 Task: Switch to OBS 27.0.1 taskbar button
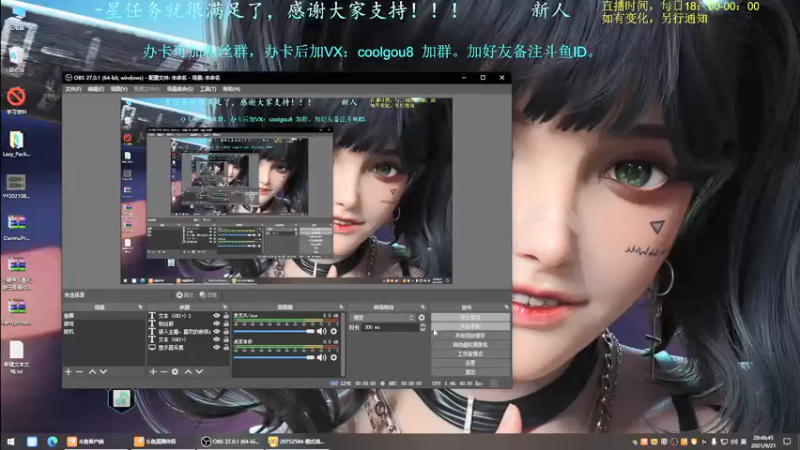pyautogui.click(x=231, y=441)
